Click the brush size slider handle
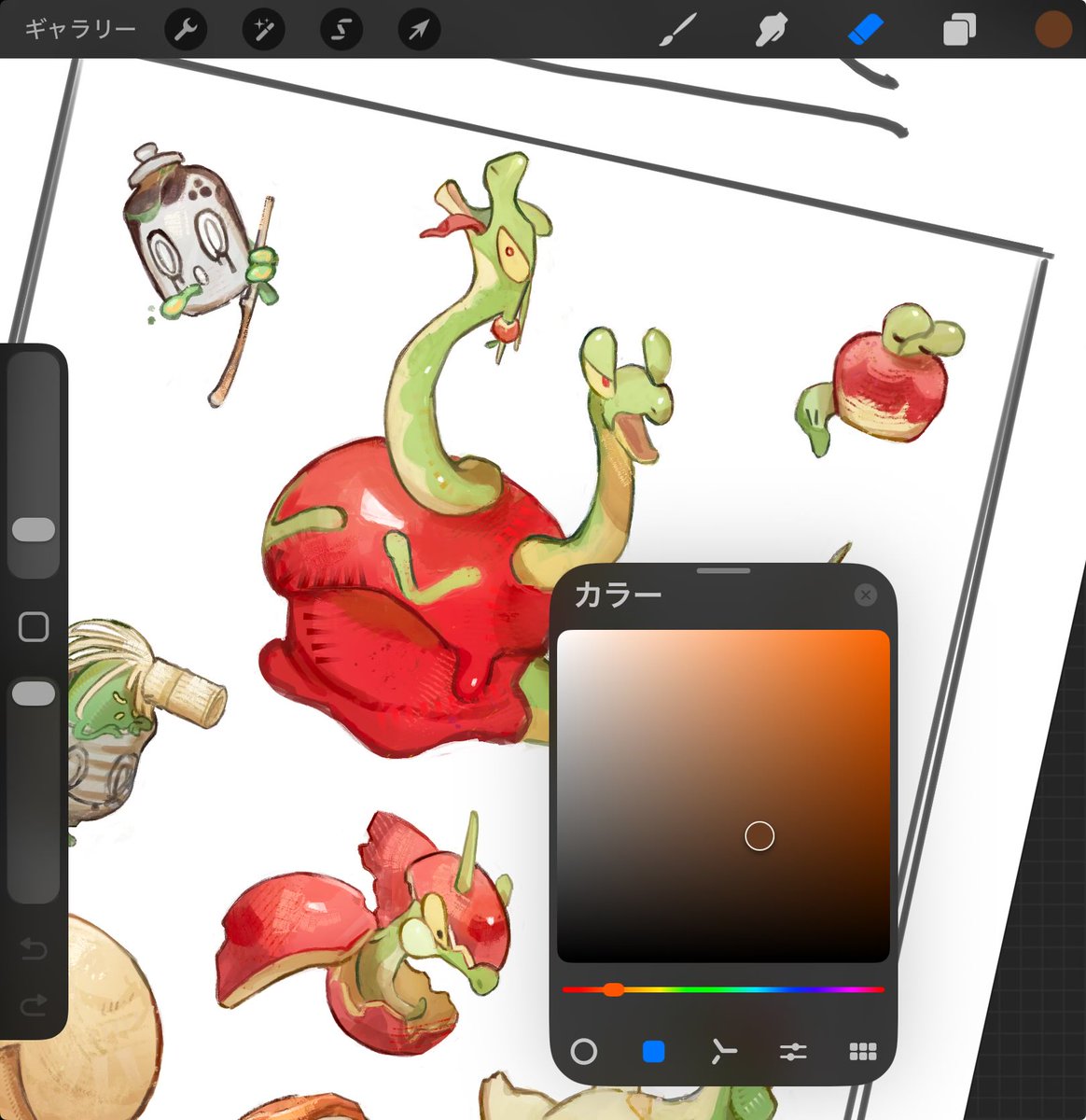 (x=34, y=530)
